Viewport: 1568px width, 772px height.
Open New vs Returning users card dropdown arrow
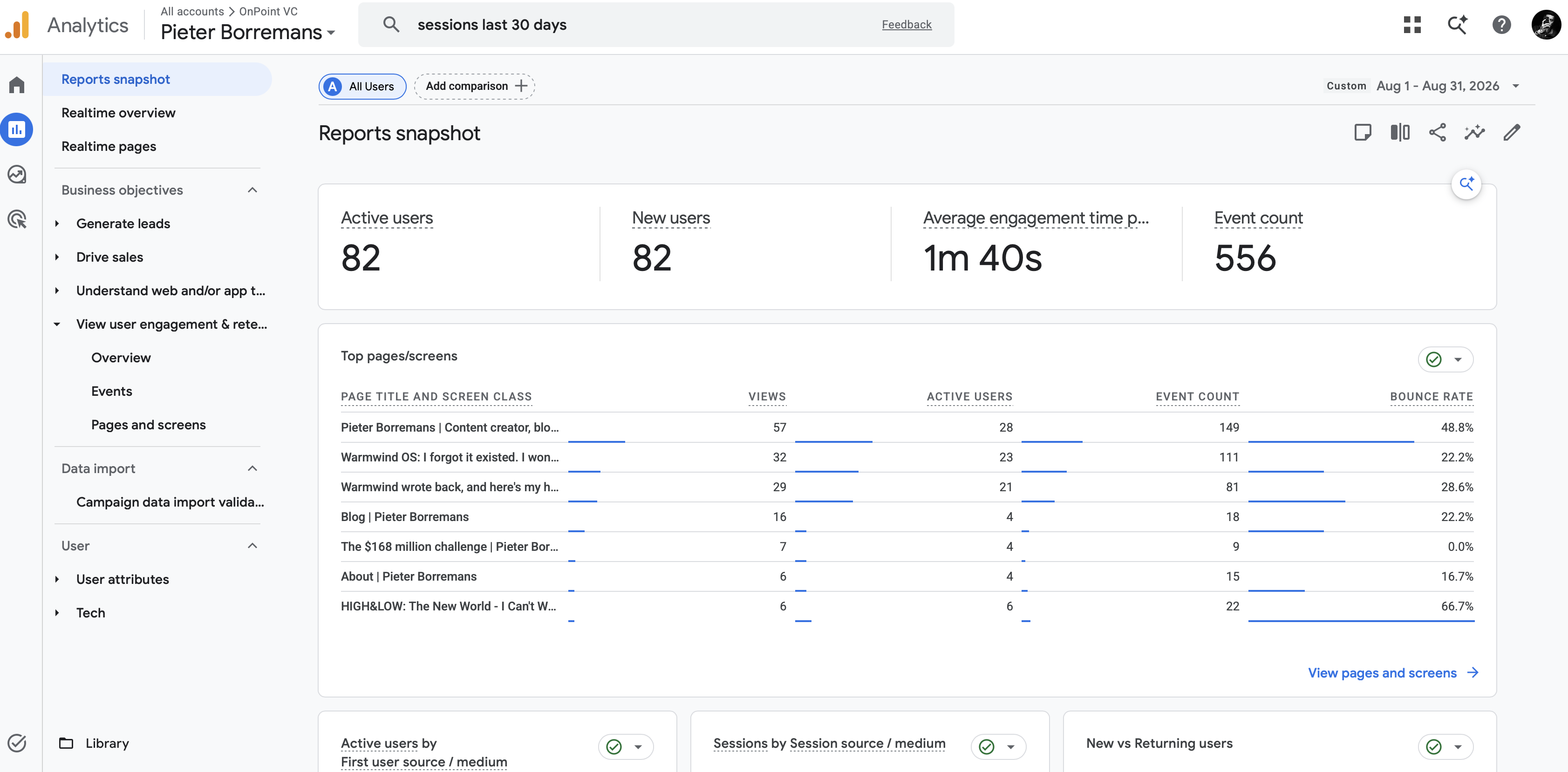1458,746
